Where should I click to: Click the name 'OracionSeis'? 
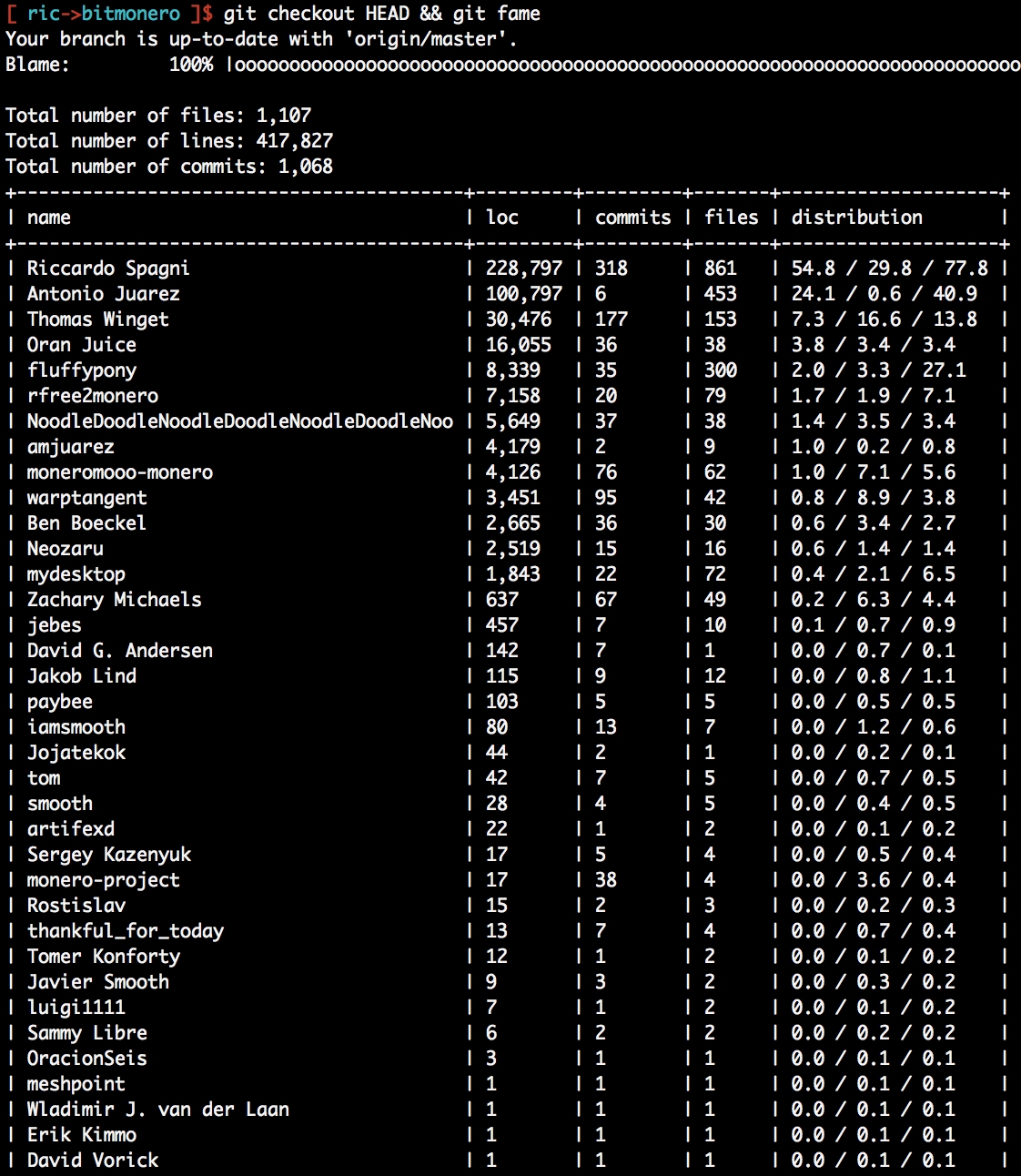(87, 1059)
